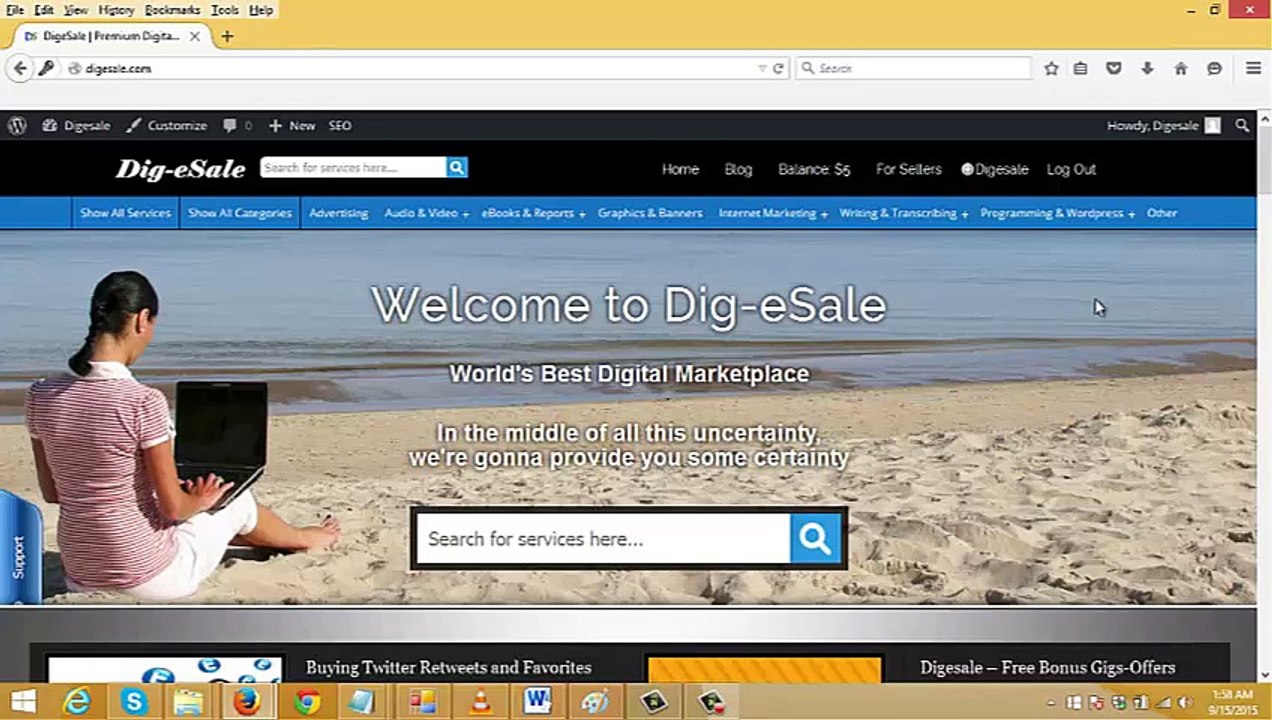The image size is (1272, 720).
Task: Click the Show All Categories button
Action: tap(240, 213)
